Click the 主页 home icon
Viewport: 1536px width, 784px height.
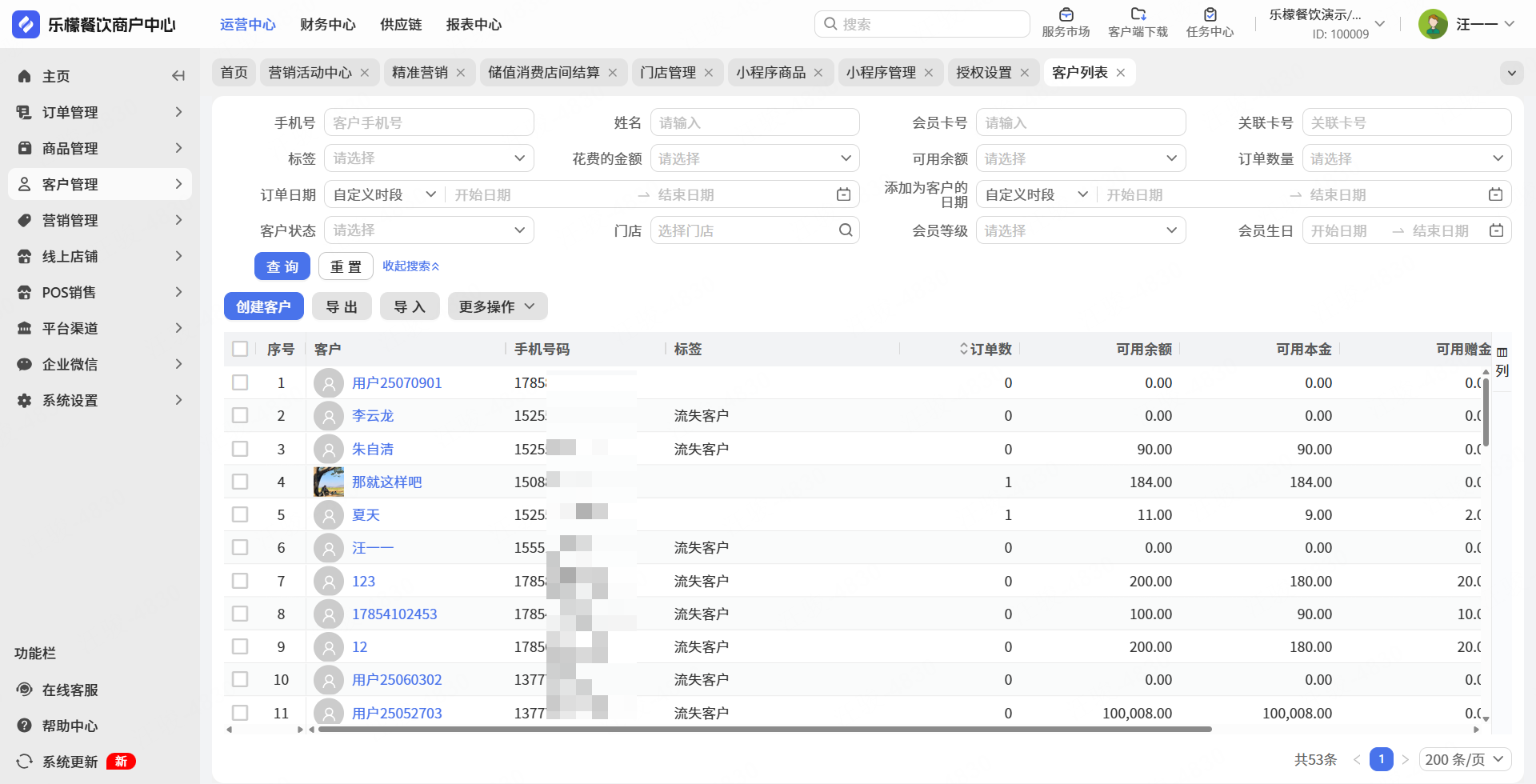point(25,76)
